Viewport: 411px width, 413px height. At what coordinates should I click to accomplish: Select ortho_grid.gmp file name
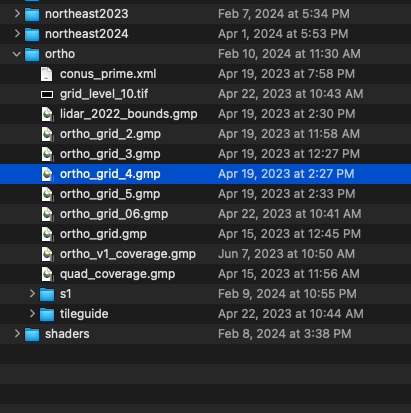tap(103, 234)
